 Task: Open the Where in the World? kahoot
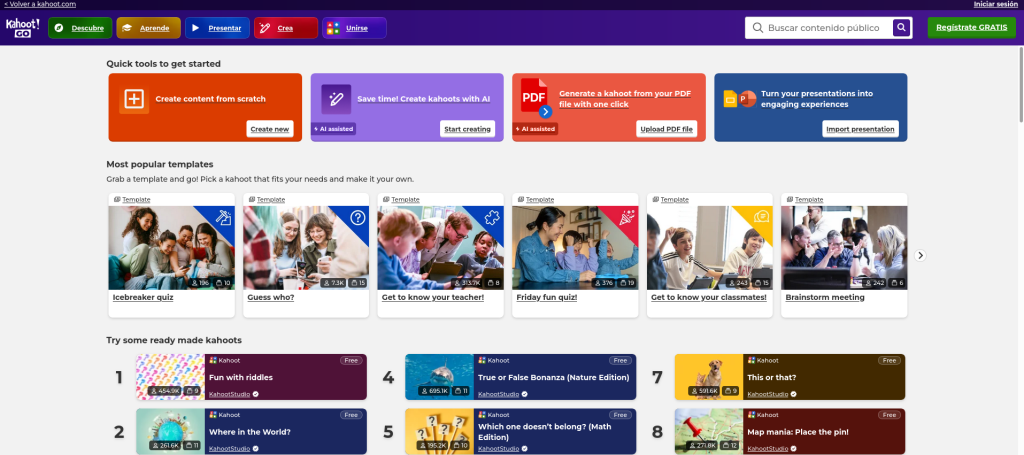coord(249,431)
